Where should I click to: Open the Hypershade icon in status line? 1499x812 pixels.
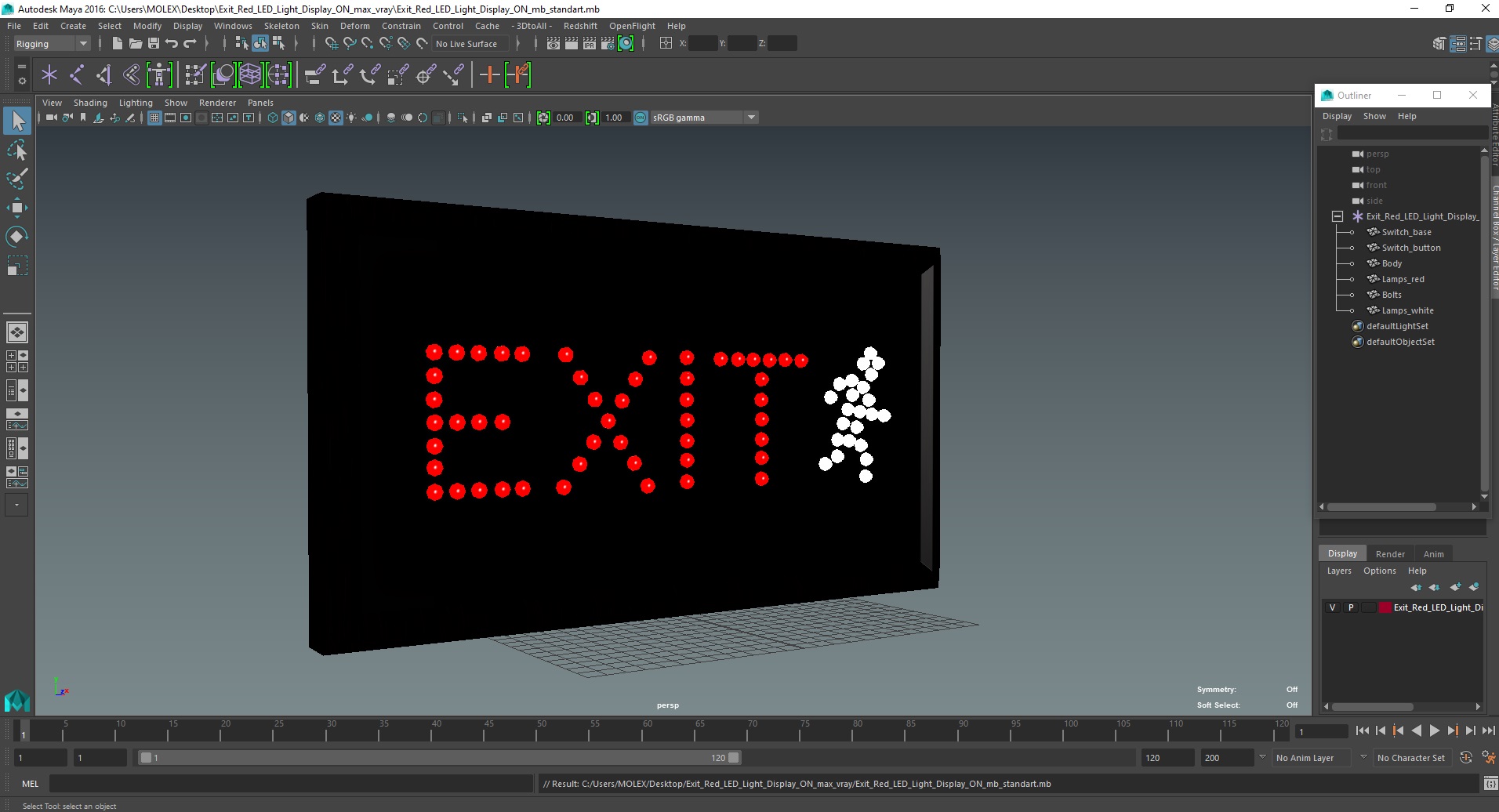click(626, 44)
